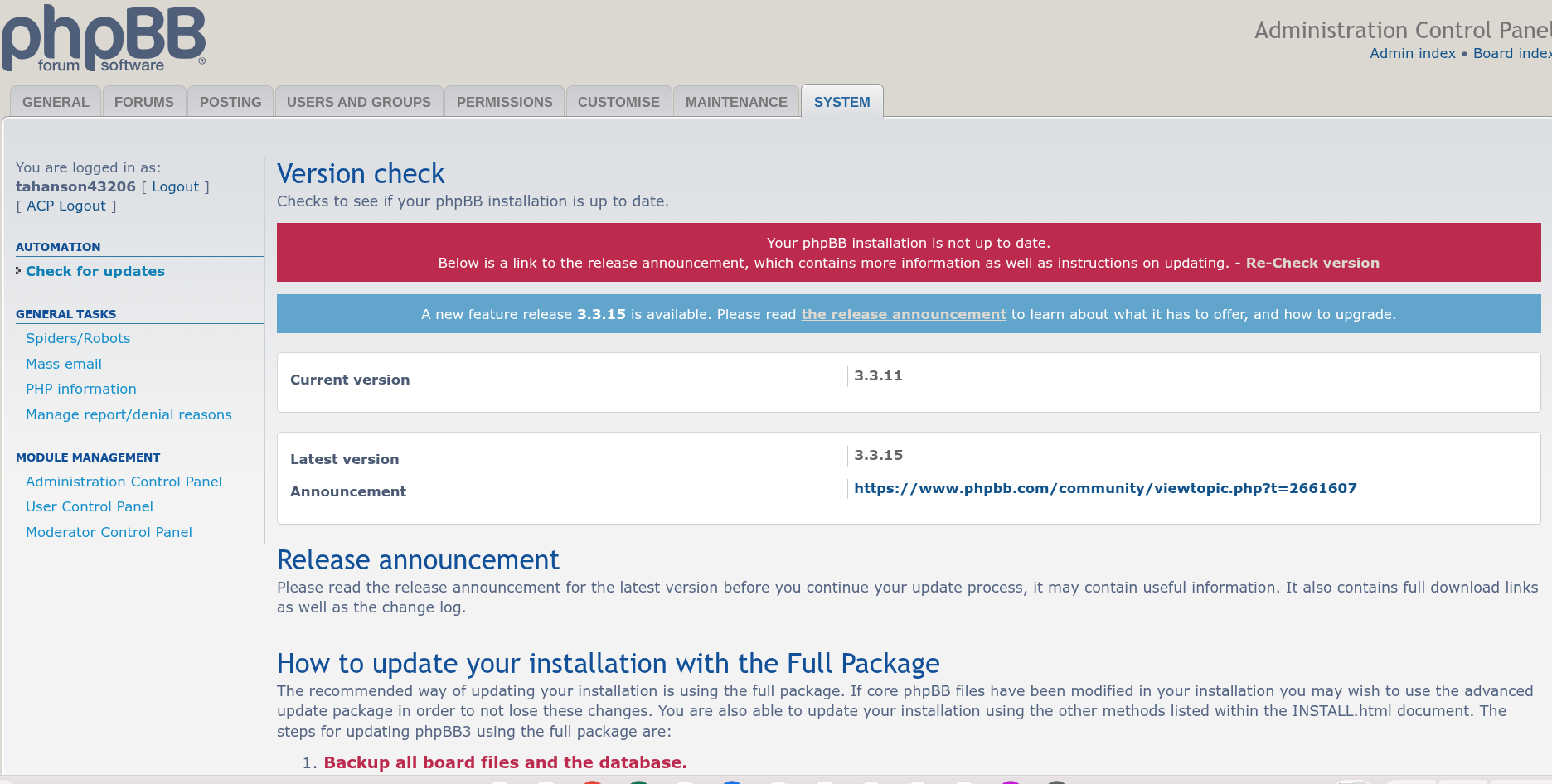
Task: Open Spiders/Robots settings
Action: (x=77, y=338)
